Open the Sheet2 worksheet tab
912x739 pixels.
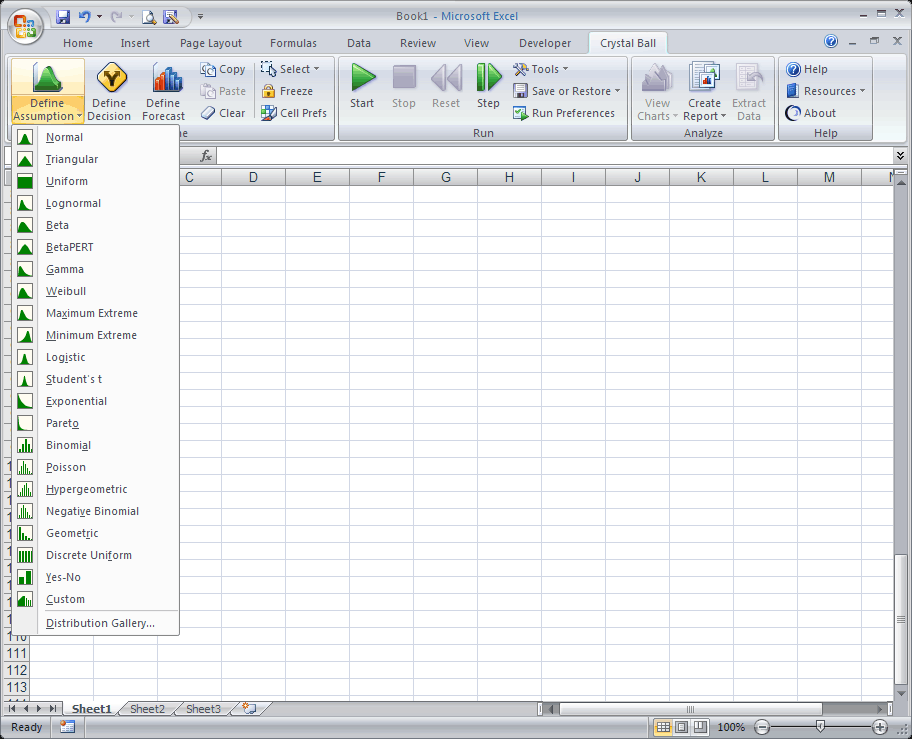(147, 709)
